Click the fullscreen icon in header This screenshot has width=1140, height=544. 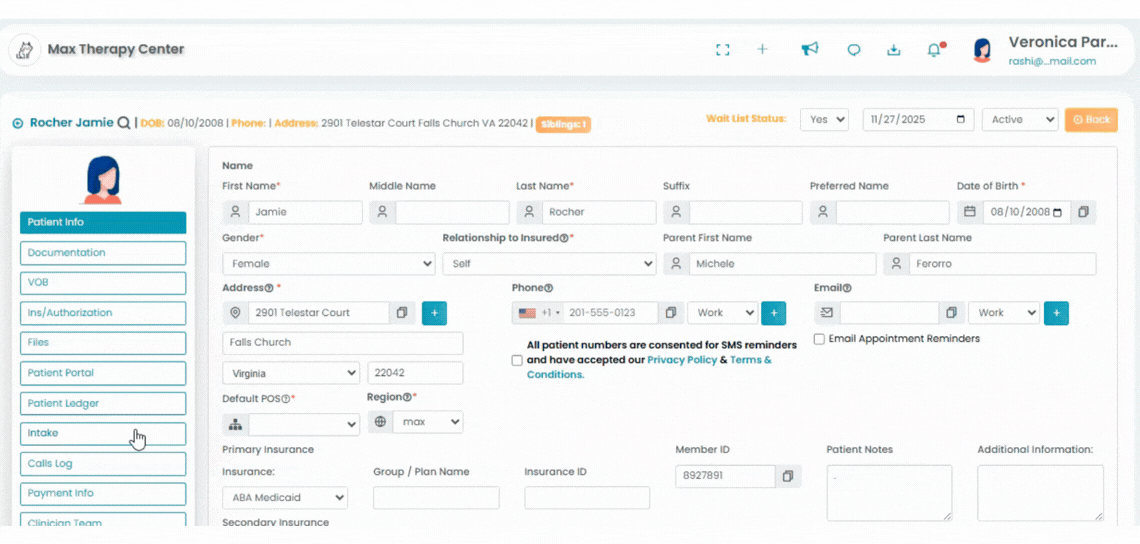pos(722,49)
